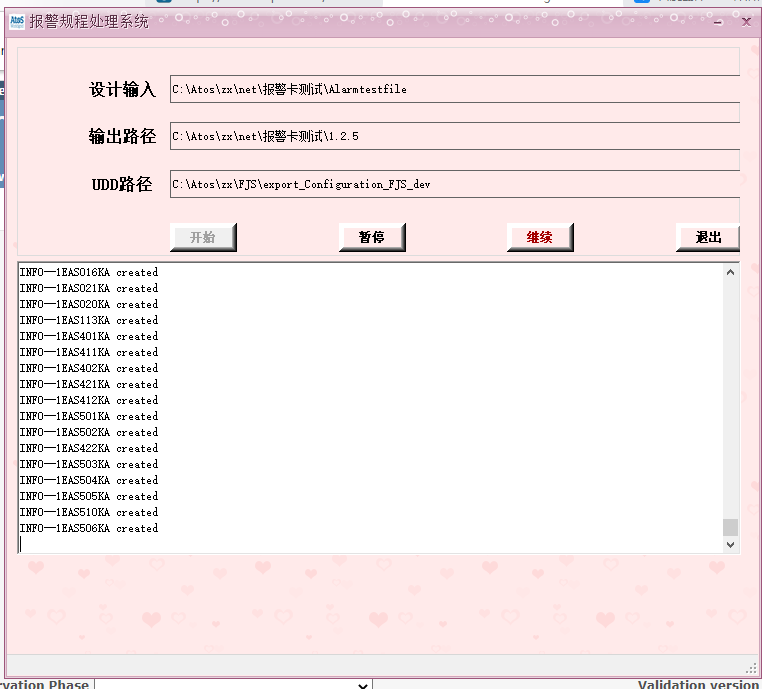The image size is (762, 689).
Task: Click the 报警规程处理系统 title bar text
Action: 89,21
